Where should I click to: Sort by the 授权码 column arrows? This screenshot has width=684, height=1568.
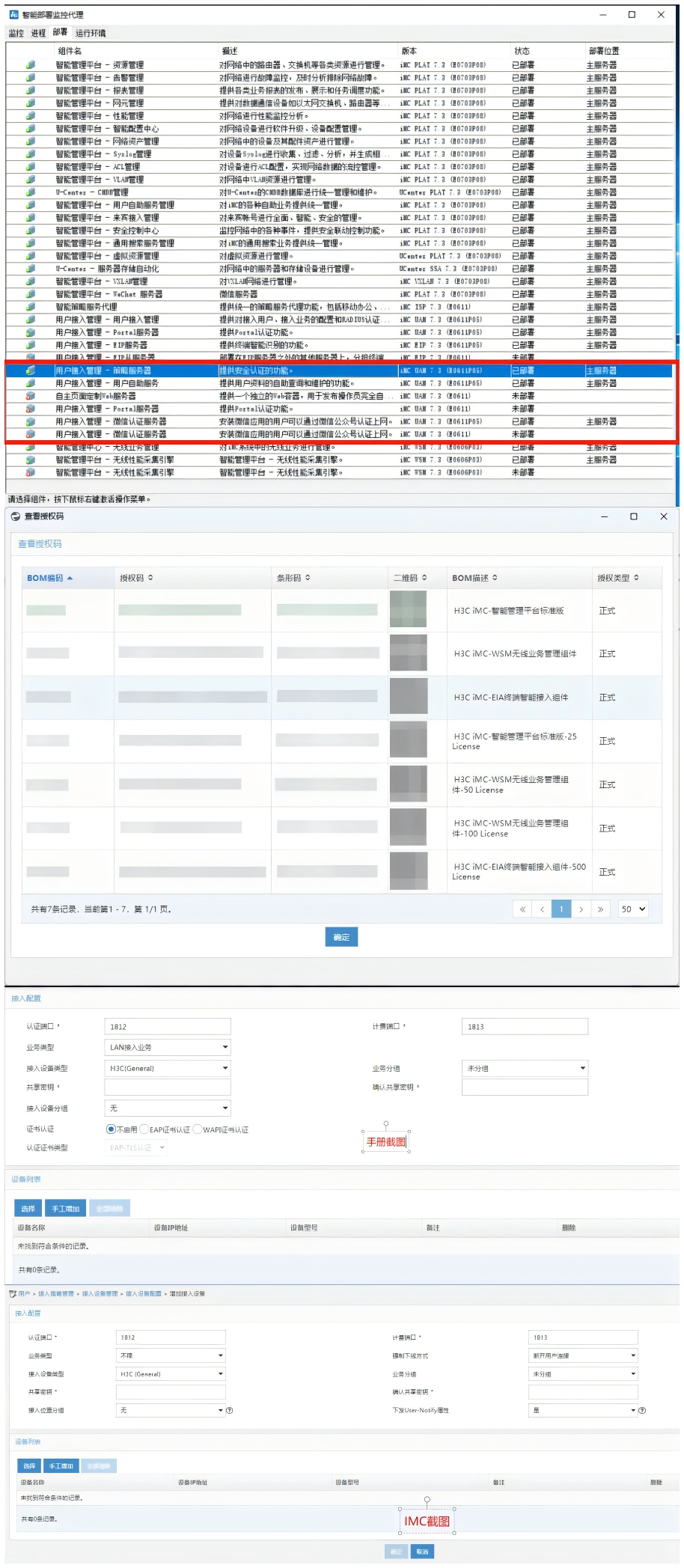coord(150,578)
